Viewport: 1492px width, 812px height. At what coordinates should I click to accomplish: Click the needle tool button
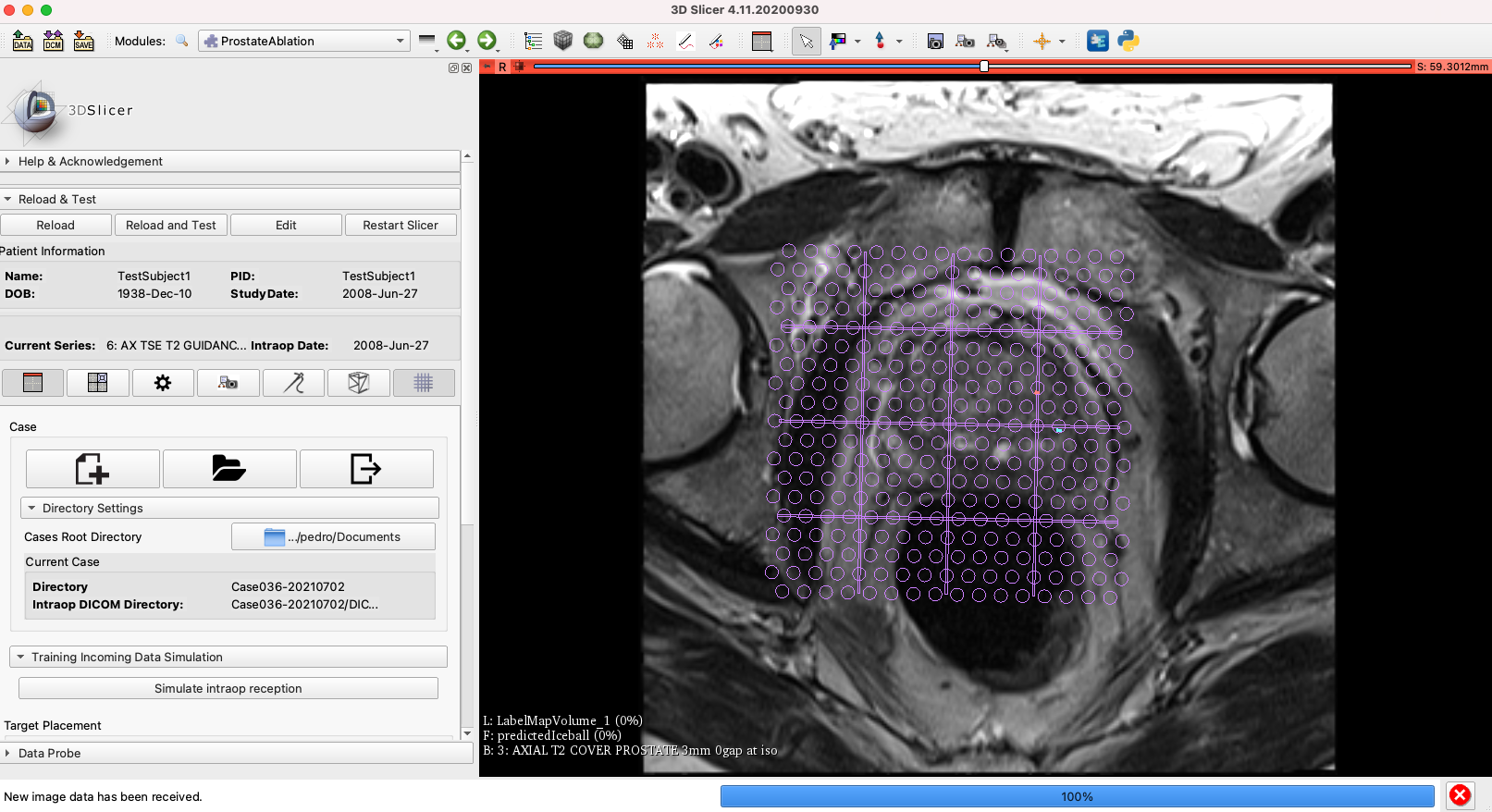pos(293,383)
